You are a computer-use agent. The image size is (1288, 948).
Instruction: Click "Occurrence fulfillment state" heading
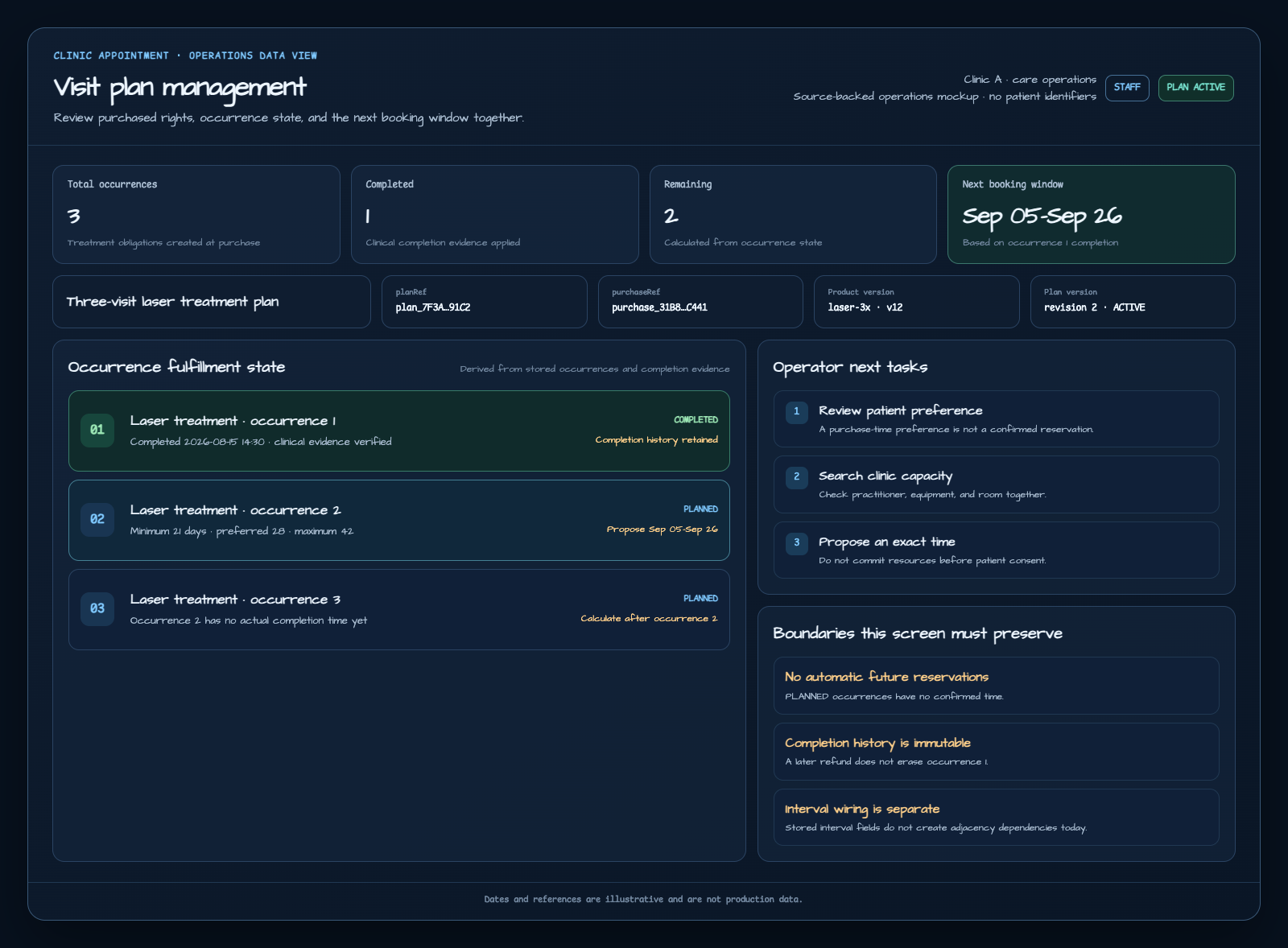pos(176,367)
